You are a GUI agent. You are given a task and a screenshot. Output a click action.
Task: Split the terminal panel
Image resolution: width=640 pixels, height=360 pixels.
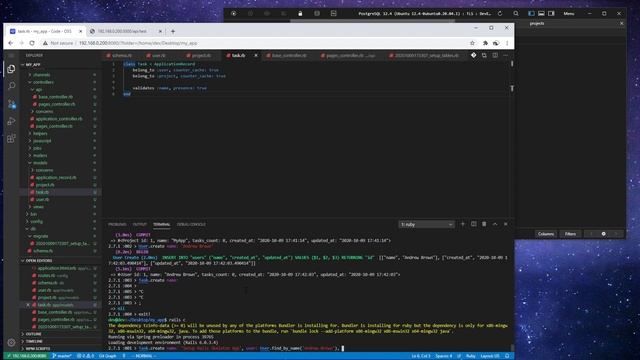point(473,224)
